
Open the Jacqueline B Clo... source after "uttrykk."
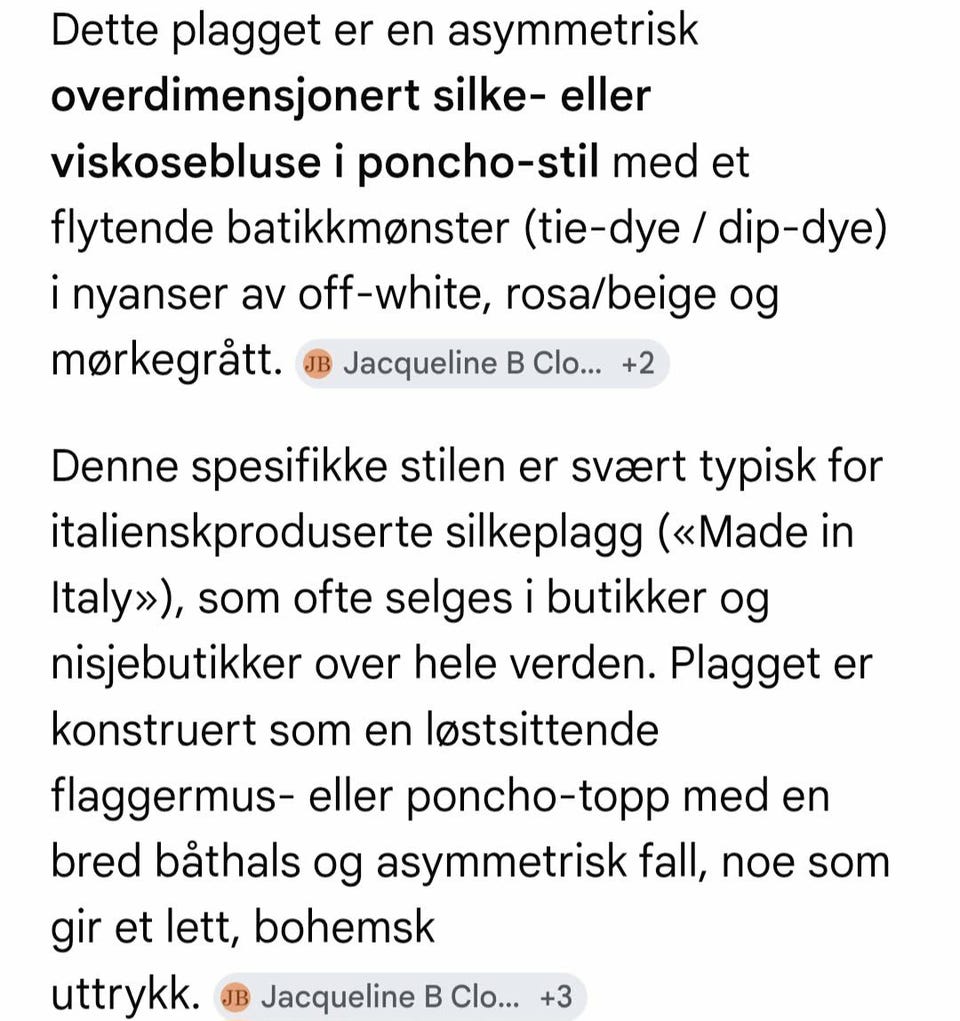pos(401,998)
